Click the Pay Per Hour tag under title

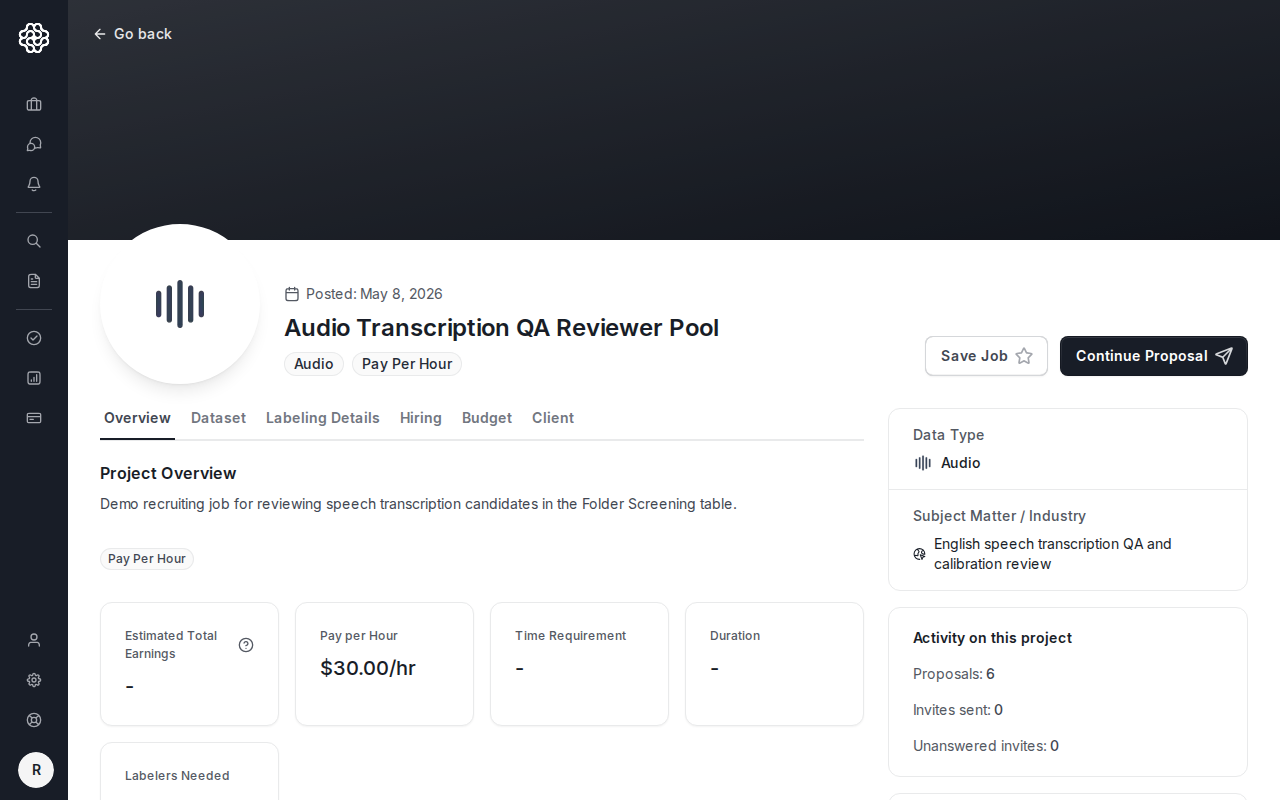click(x=407, y=364)
